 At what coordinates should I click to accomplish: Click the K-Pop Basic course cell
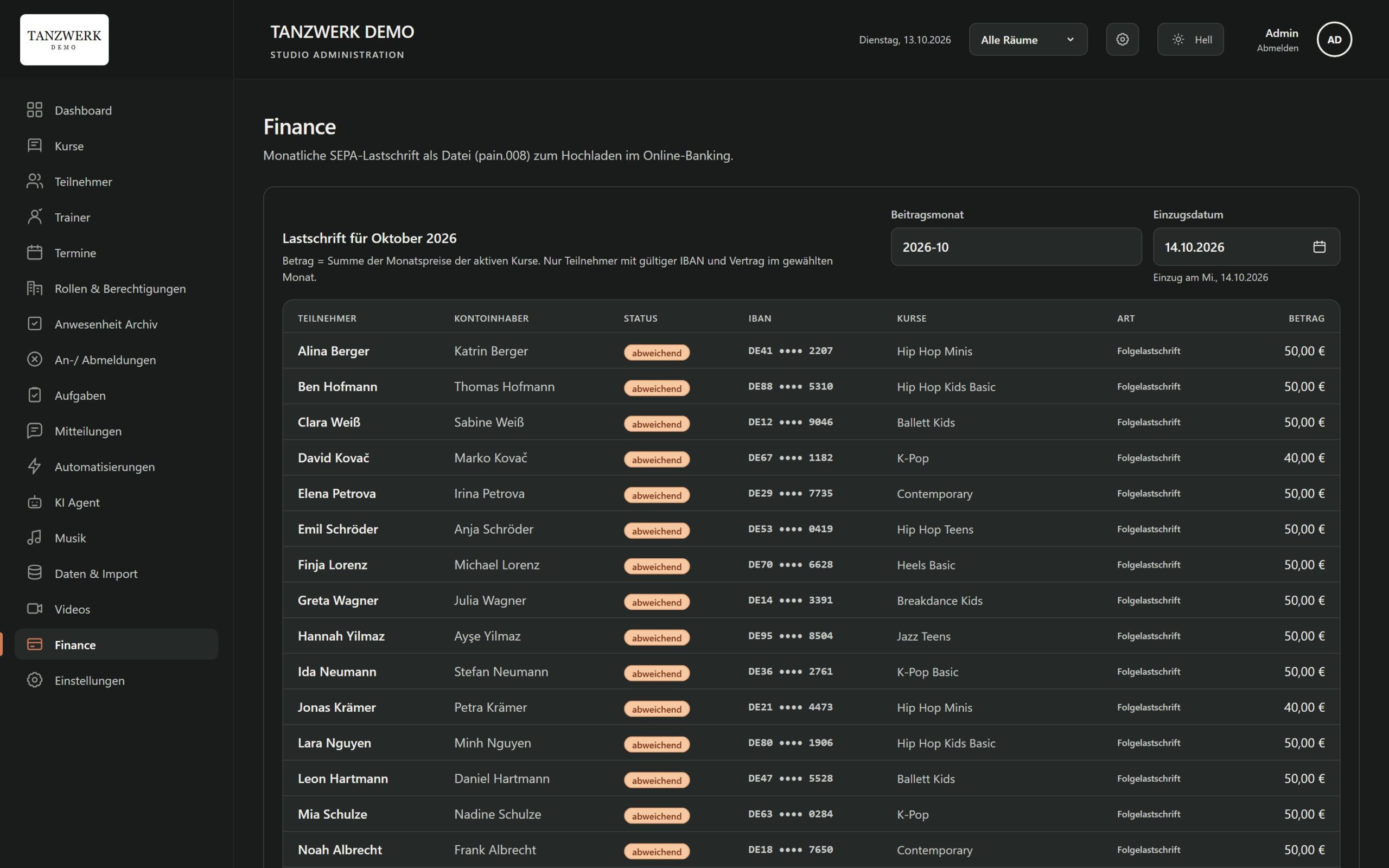pyautogui.click(x=927, y=672)
